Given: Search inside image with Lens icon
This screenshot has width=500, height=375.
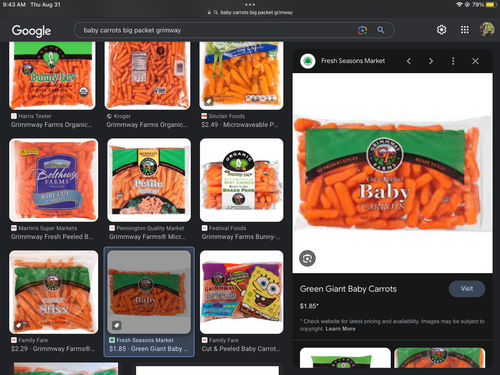Looking at the screenshot, I should click(x=307, y=258).
